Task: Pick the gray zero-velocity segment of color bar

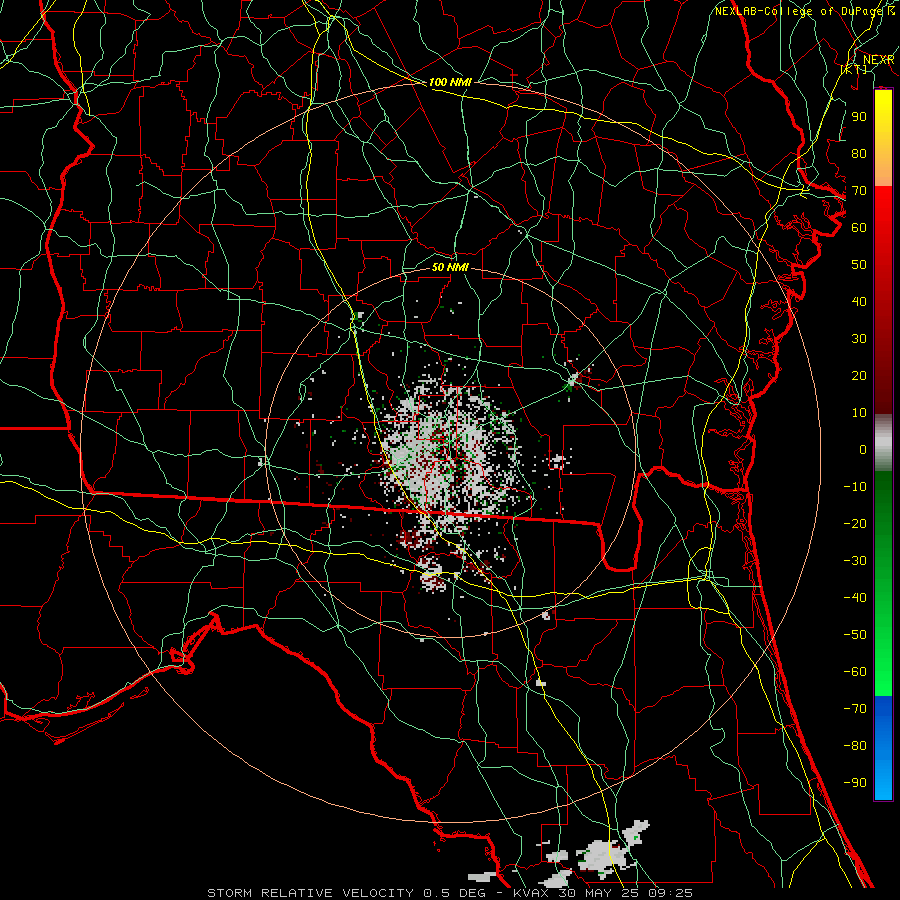Action: pyautogui.click(x=883, y=443)
